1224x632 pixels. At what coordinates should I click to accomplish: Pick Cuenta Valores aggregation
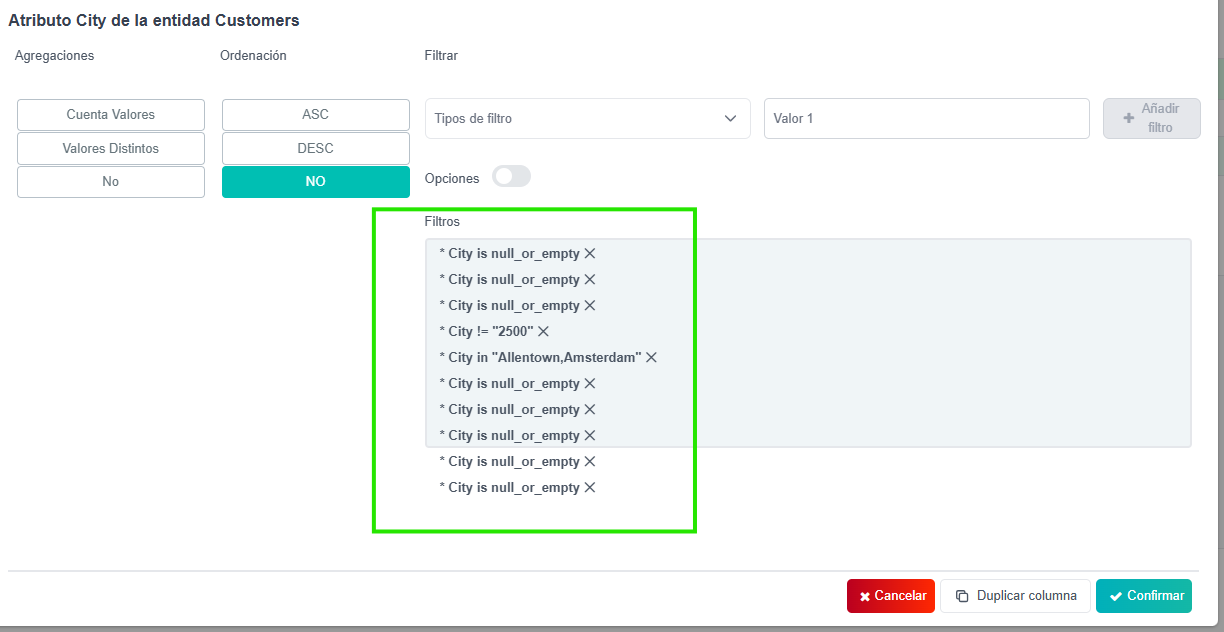111,115
